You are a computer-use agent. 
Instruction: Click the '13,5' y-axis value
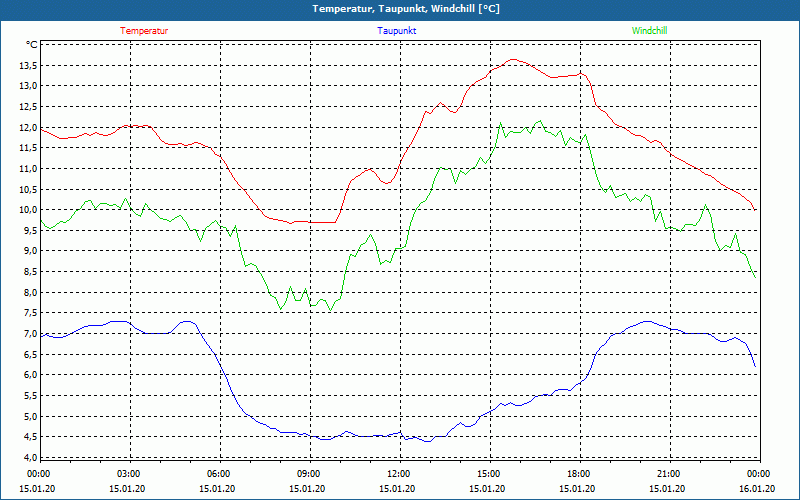(29, 65)
